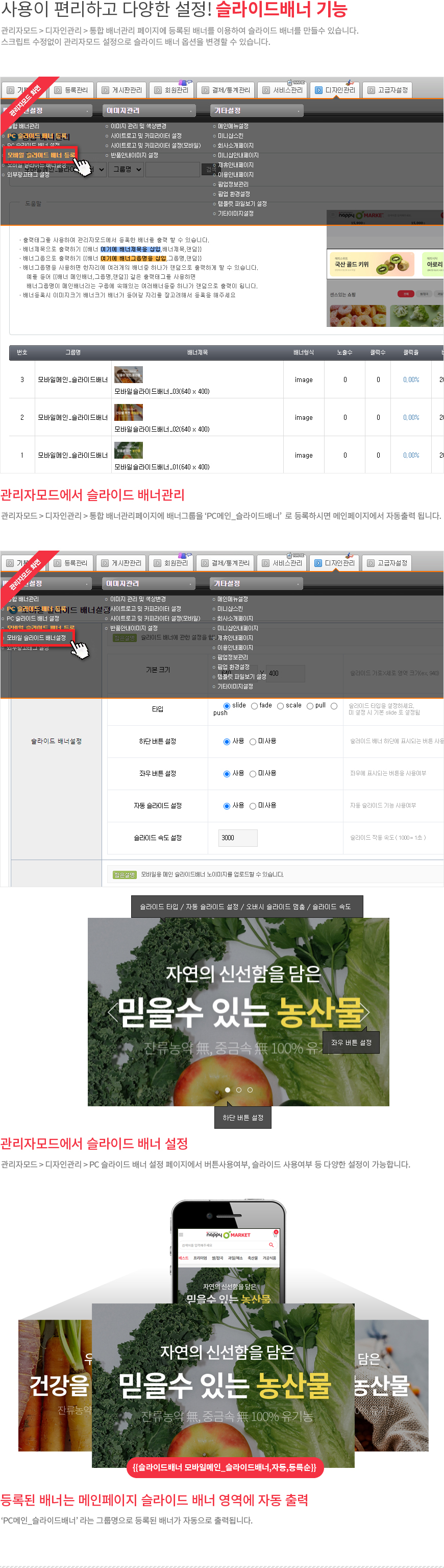The image size is (444, 1568).
Task: Click arrow icon of 결제/통계관리 tab, upper screenshot
Action: [205, 90]
